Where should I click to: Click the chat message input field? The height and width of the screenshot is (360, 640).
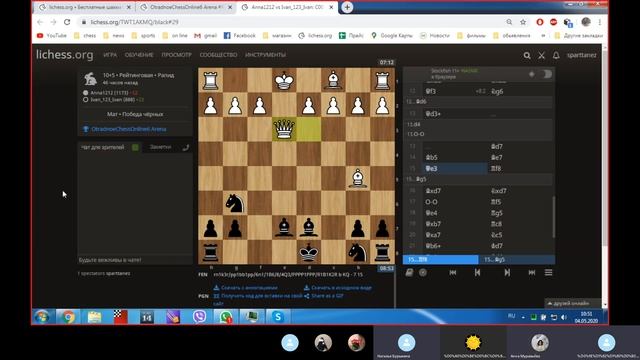point(135,260)
